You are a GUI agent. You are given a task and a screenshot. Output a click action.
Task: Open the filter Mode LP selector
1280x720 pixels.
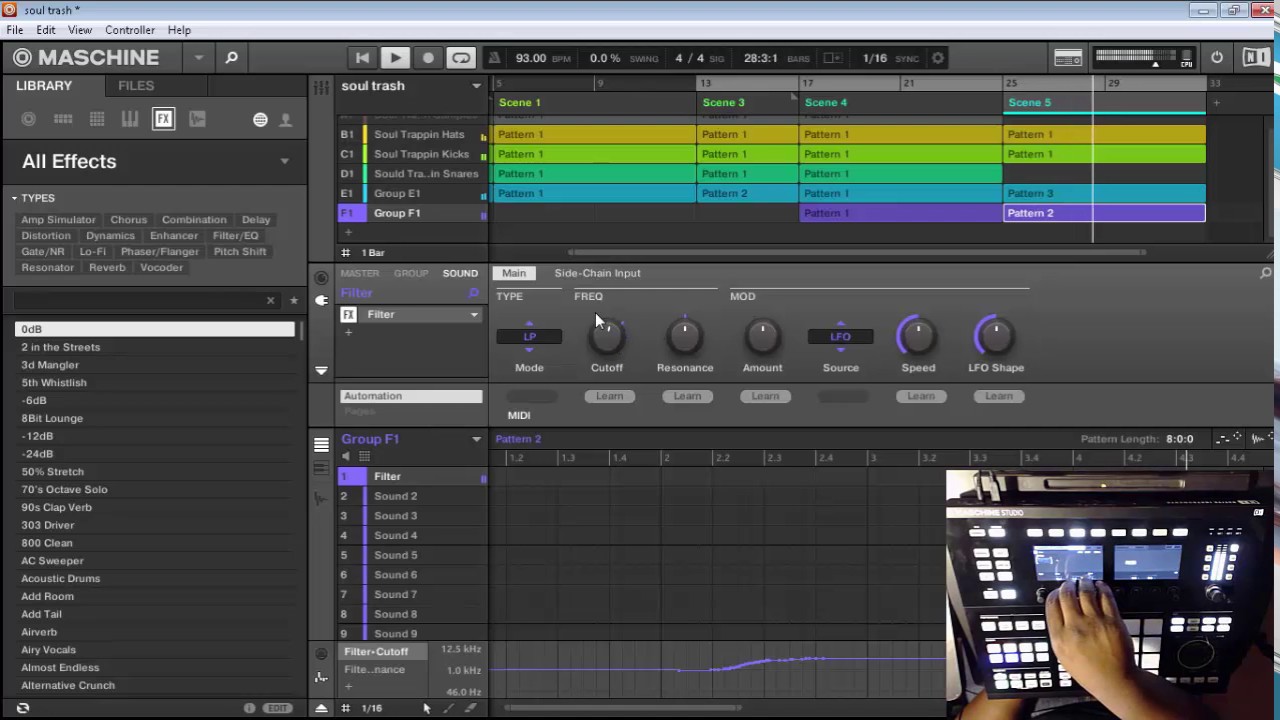click(529, 336)
